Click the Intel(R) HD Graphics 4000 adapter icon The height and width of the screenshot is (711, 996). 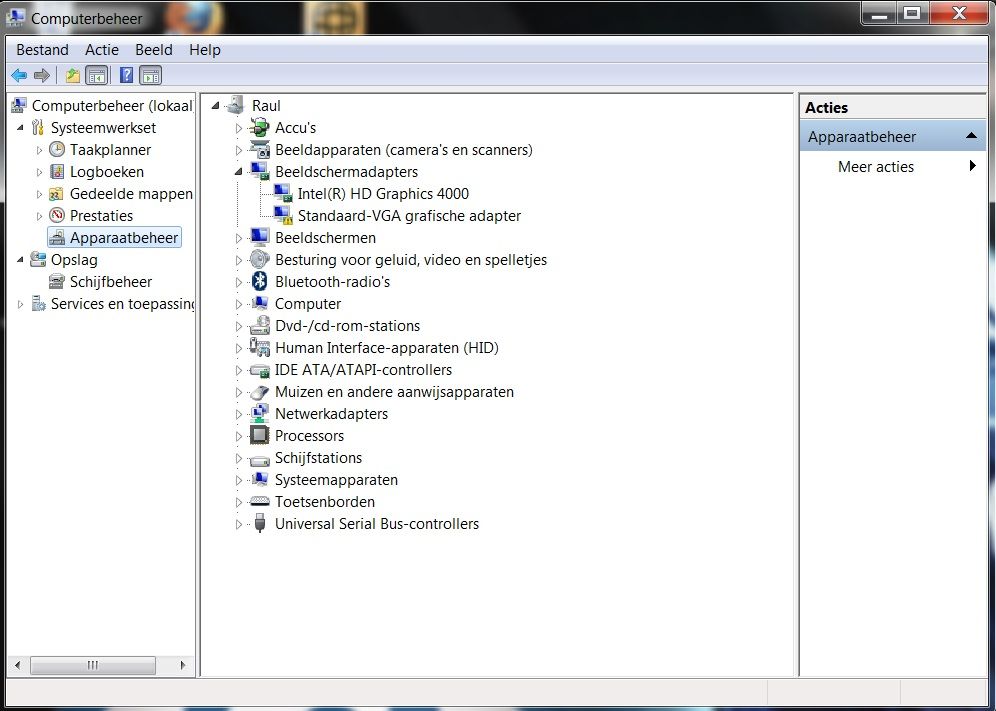[x=283, y=194]
